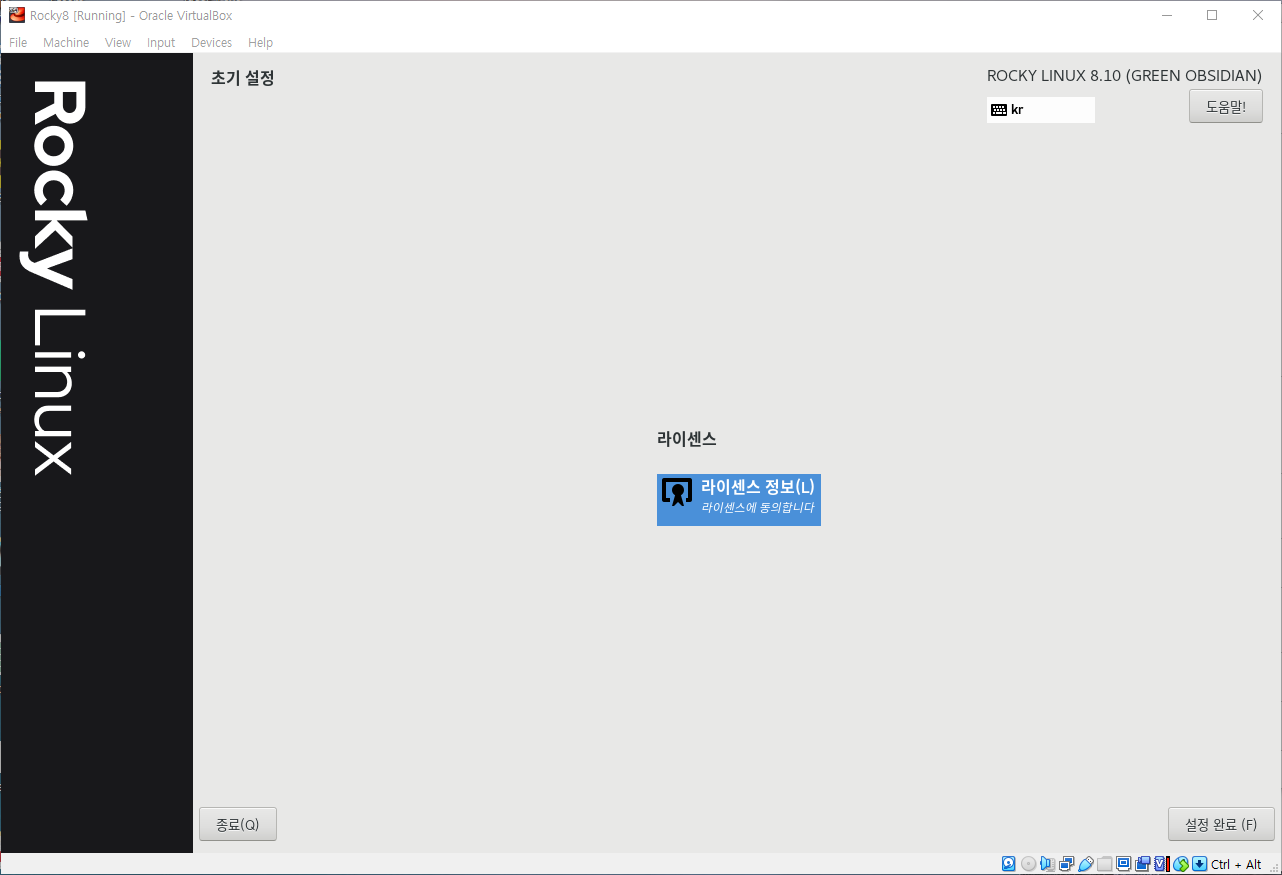The height and width of the screenshot is (875, 1282).
Task: Click the audio status icon
Action: [x=1047, y=864]
